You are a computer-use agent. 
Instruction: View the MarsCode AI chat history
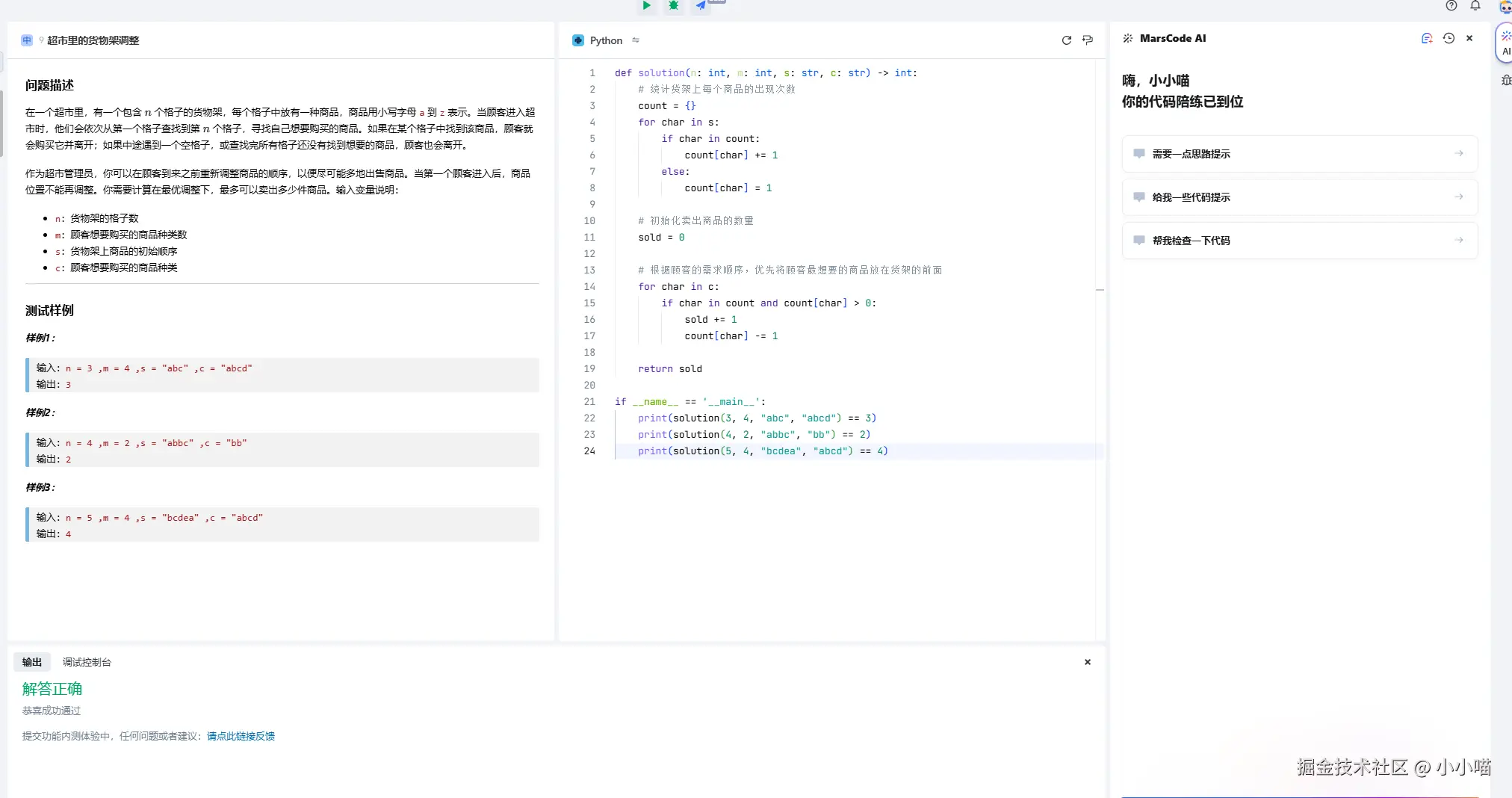(1449, 39)
